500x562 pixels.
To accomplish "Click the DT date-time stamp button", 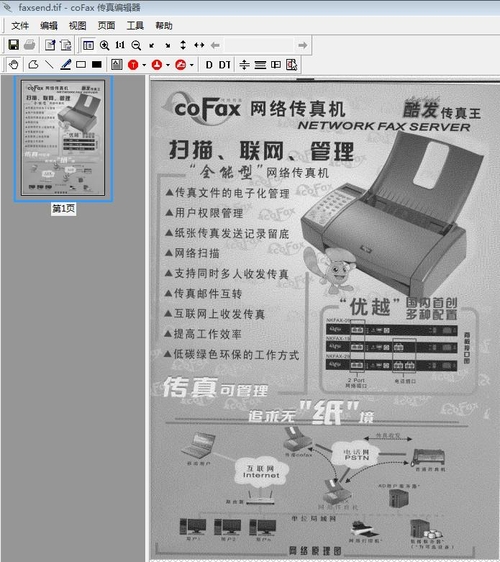I will click(225, 65).
